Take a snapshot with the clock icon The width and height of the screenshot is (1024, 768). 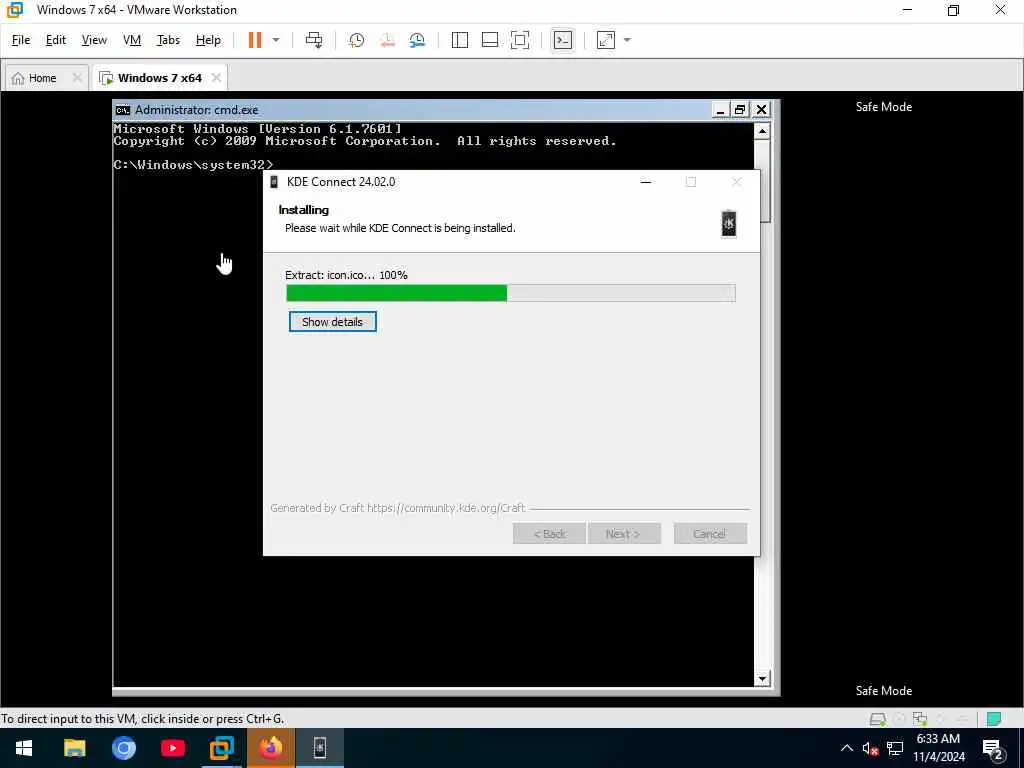click(x=356, y=40)
